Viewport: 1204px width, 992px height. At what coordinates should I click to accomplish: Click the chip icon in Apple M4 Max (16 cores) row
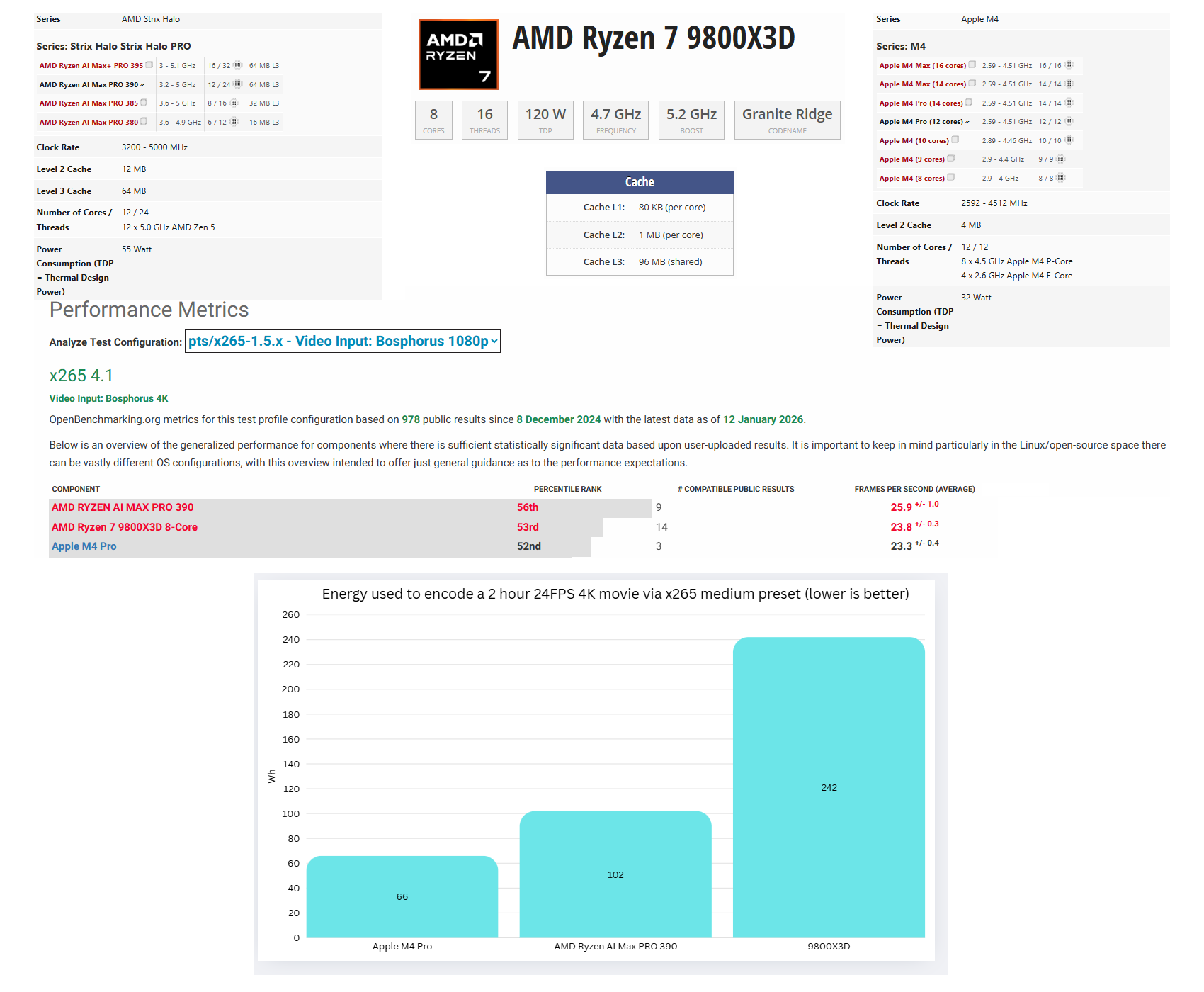1069,65
